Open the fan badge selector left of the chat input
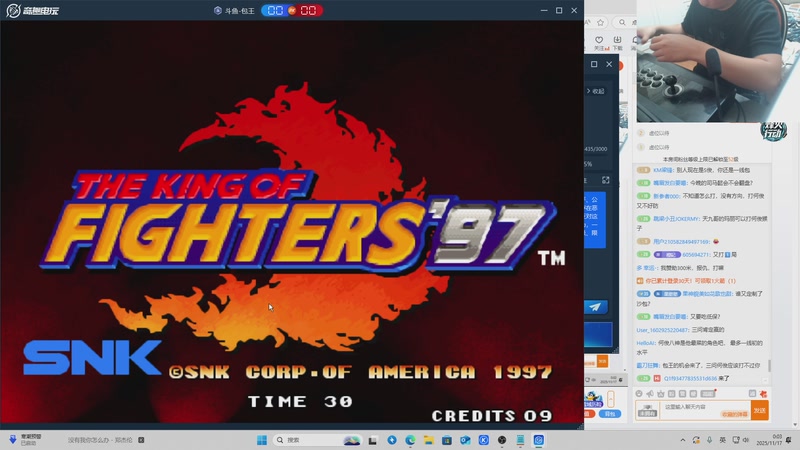The image size is (800, 450). click(647, 410)
